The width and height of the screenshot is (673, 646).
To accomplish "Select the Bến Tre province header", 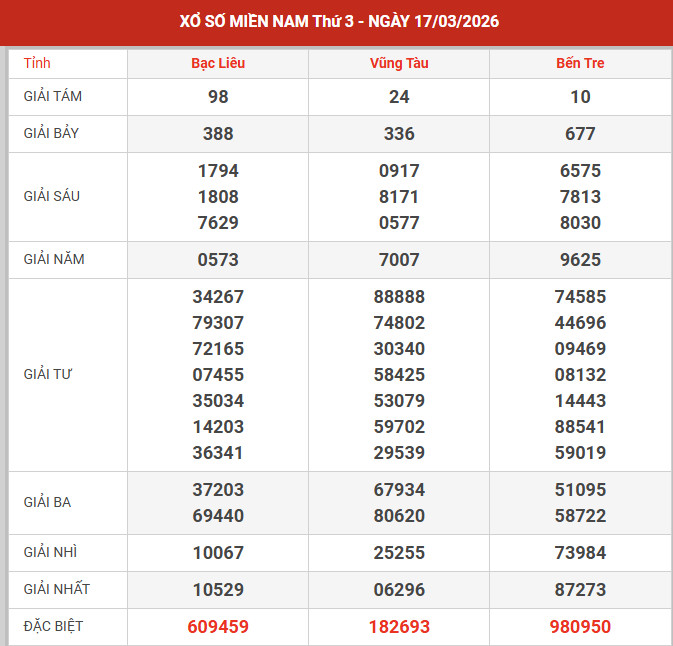I will click(x=580, y=63).
